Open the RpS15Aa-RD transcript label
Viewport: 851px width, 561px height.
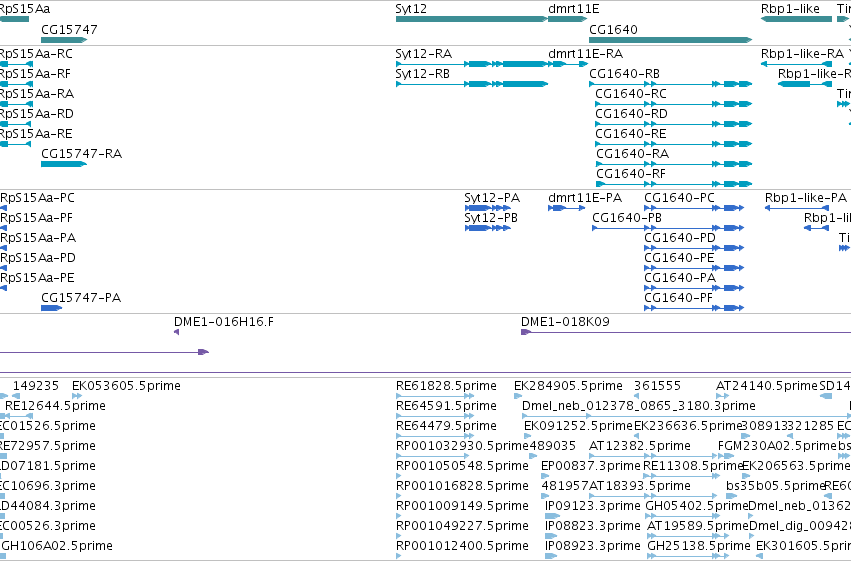point(36,114)
